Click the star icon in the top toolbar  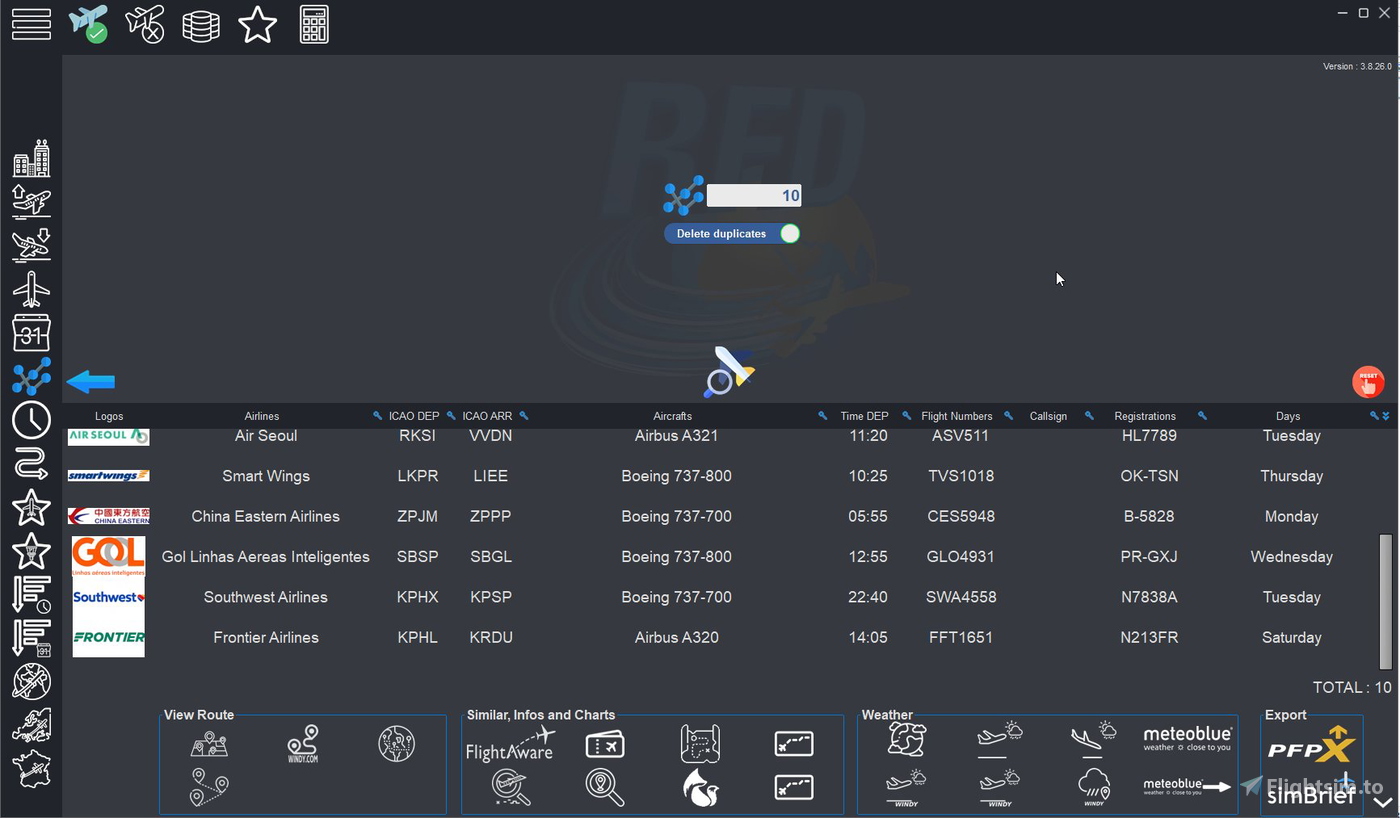point(257,24)
